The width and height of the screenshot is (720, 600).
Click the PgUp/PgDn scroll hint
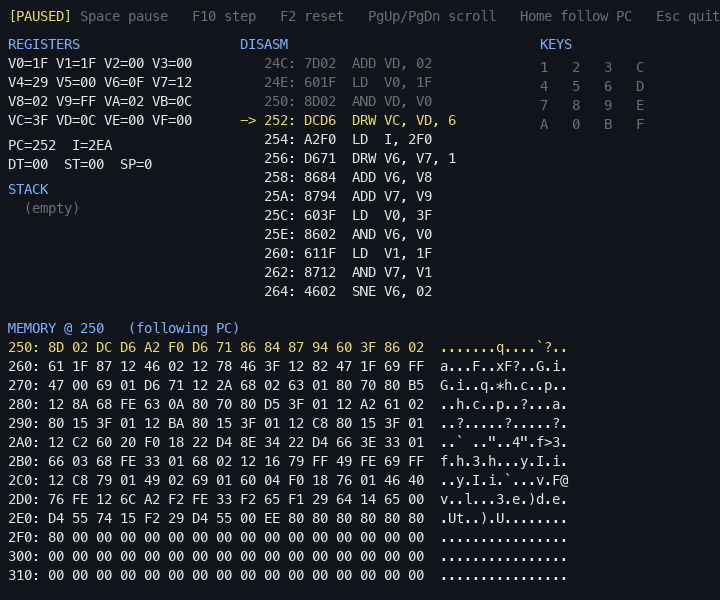point(432,17)
